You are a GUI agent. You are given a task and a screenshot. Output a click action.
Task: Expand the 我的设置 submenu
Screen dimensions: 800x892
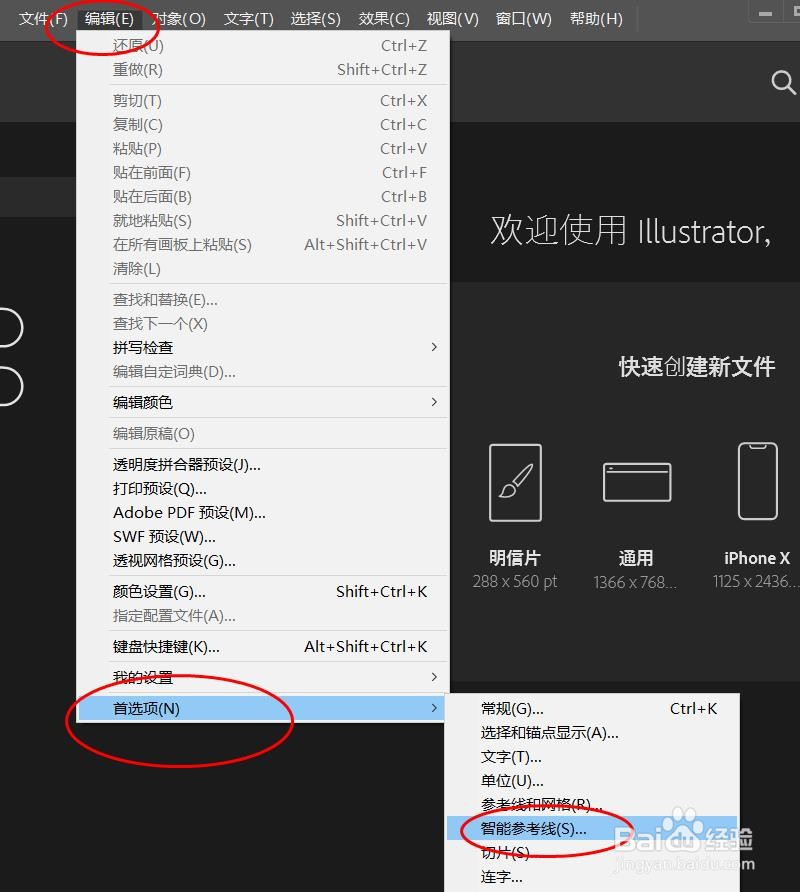263,677
